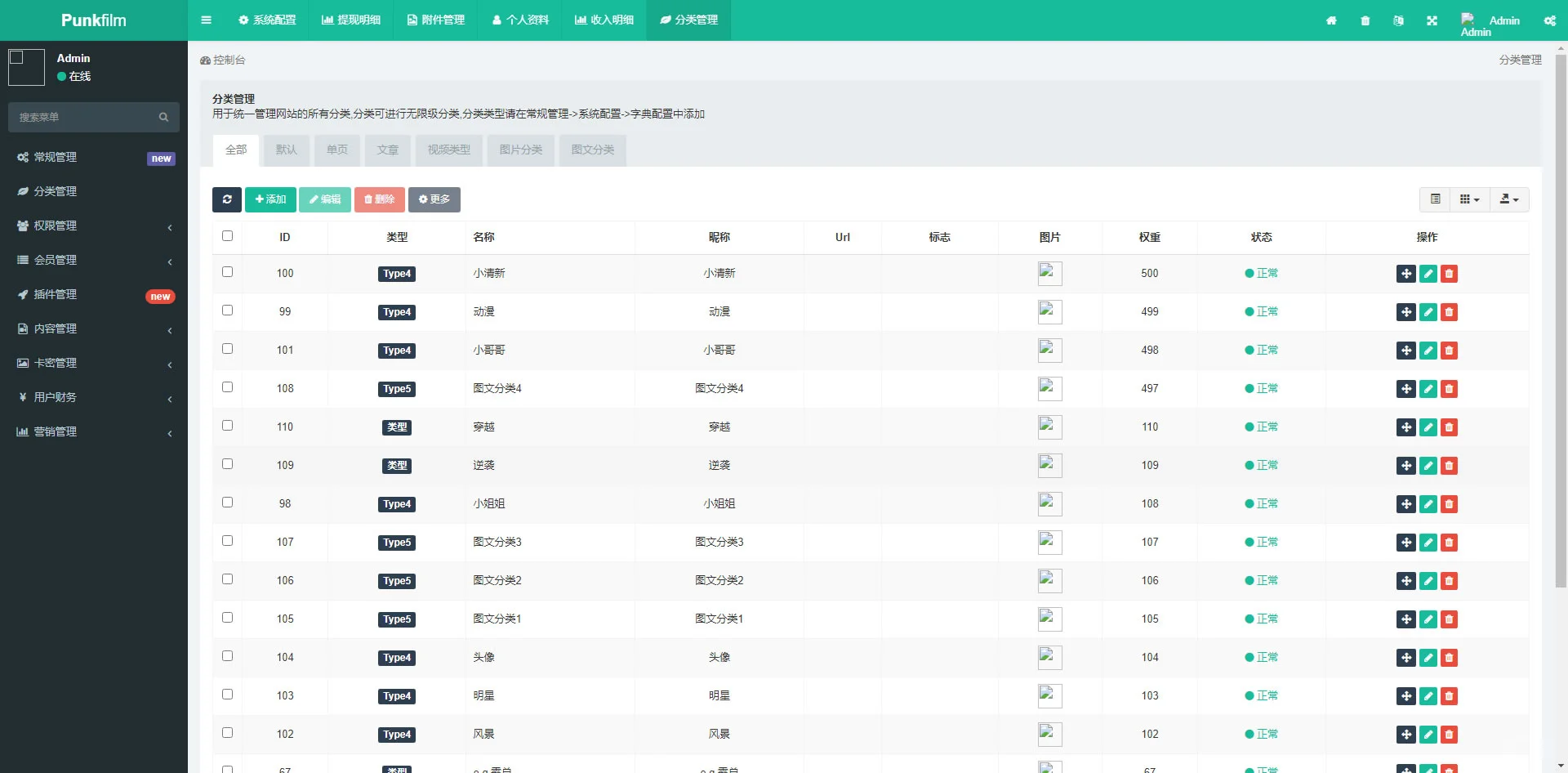Click the drag-move icon for row ID 100
Image resolution: width=1568 pixels, height=773 pixels.
point(1406,274)
